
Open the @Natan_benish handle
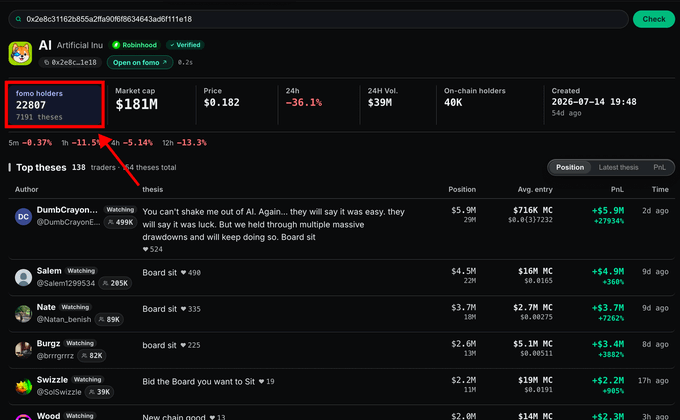[x=64, y=320]
